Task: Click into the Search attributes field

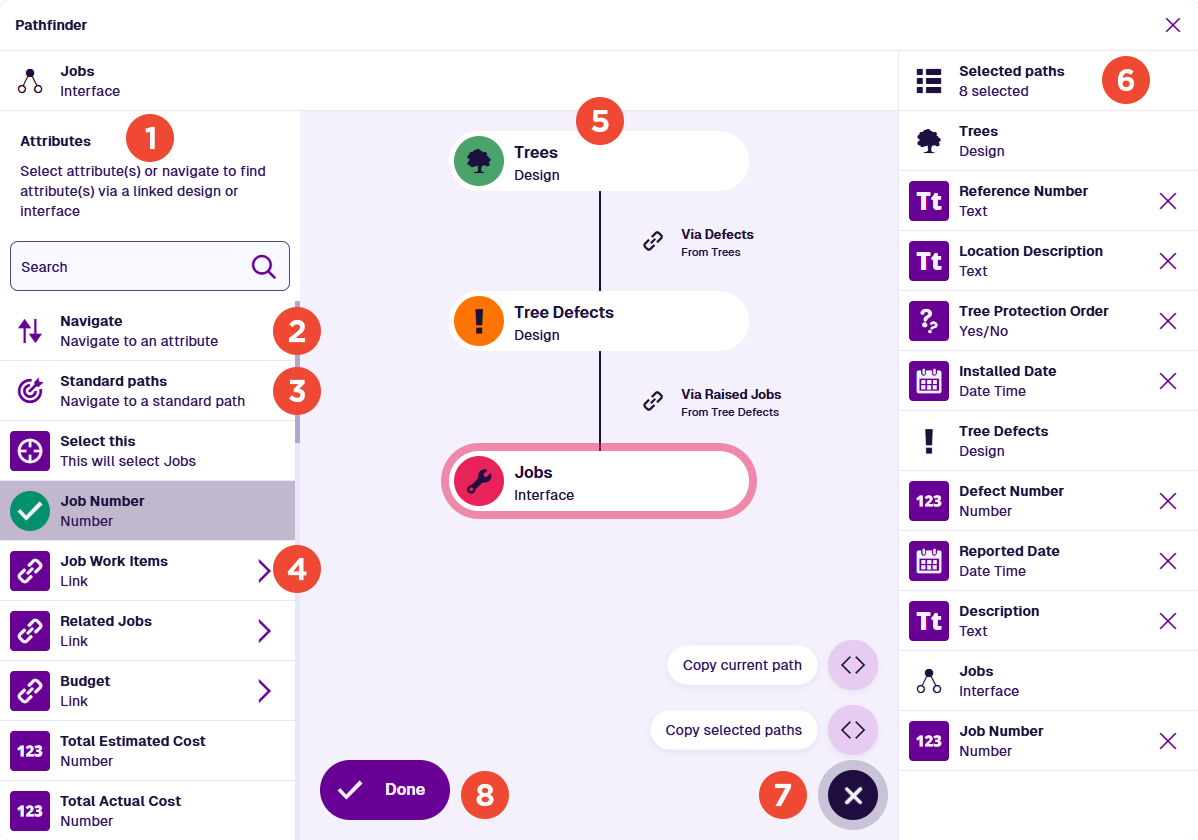Action: click(150, 267)
